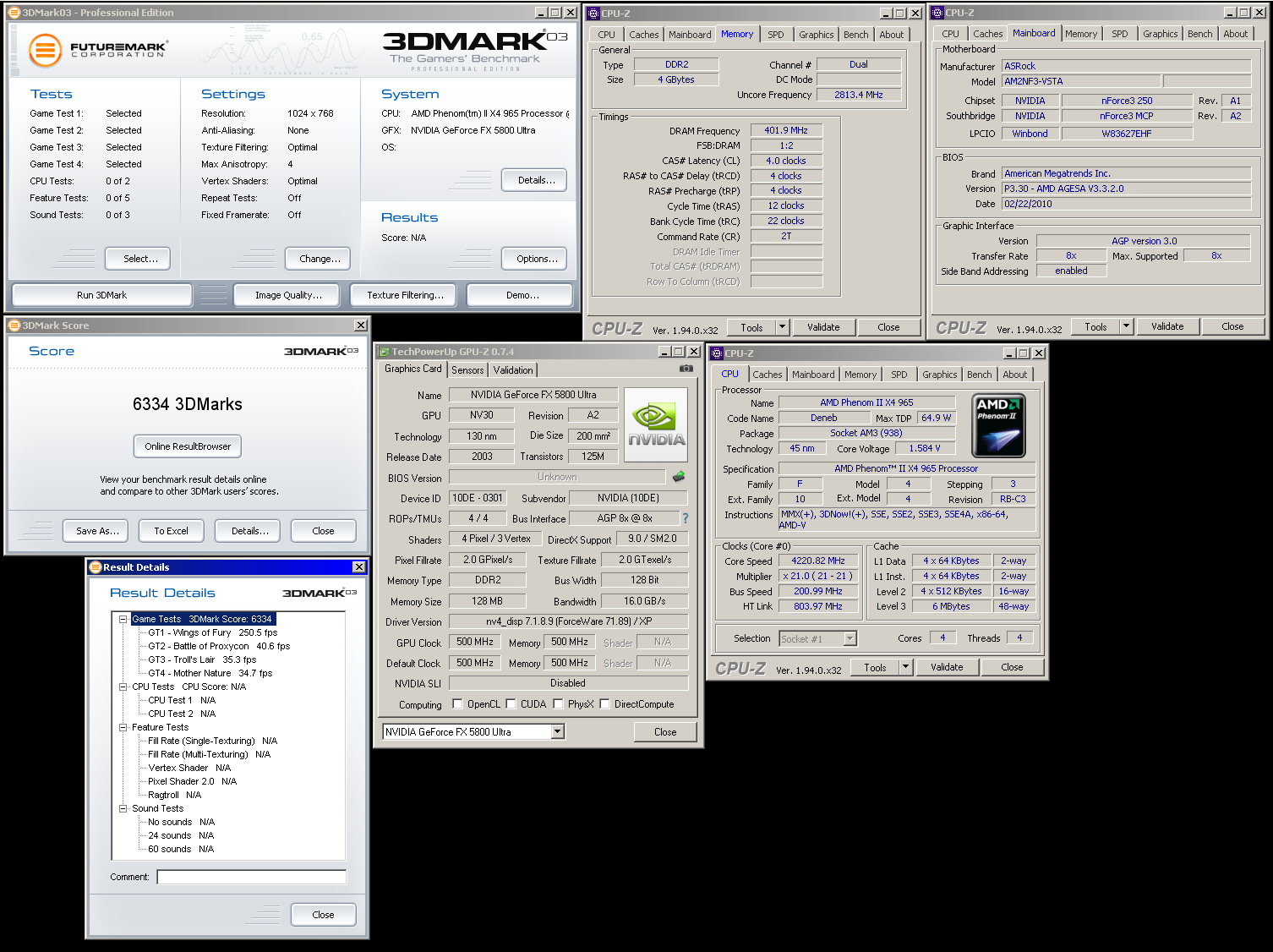The width and height of the screenshot is (1273, 952).
Task: Click the "401.9 MHz" DRAM Frequency value
Action: point(786,130)
